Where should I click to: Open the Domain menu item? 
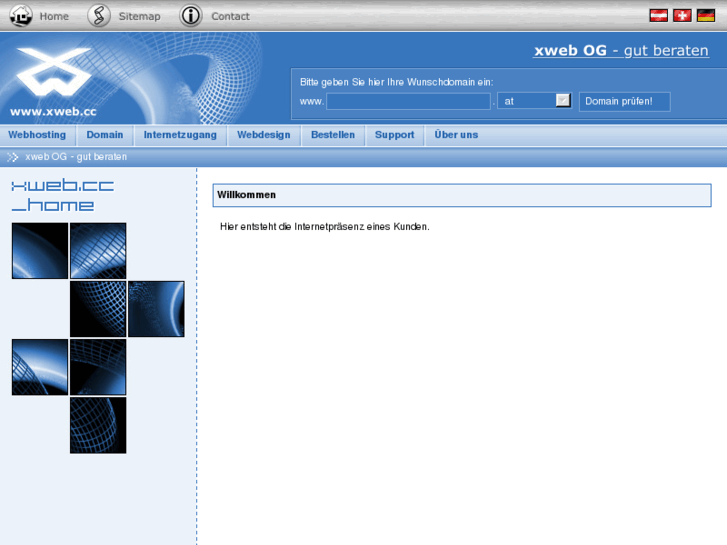[x=105, y=135]
